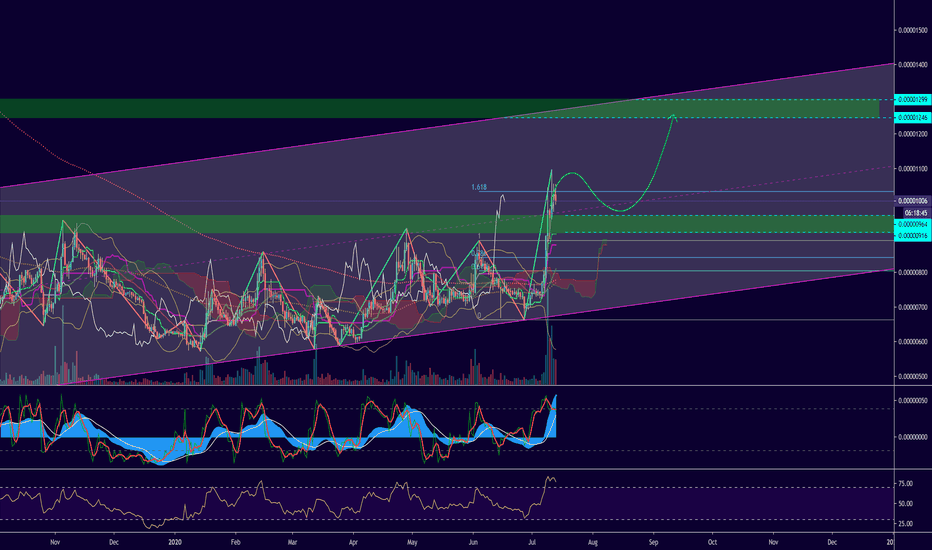Click the 75.00 RSI scale label
The width and height of the screenshot is (932, 550).
[x=905, y=484]
